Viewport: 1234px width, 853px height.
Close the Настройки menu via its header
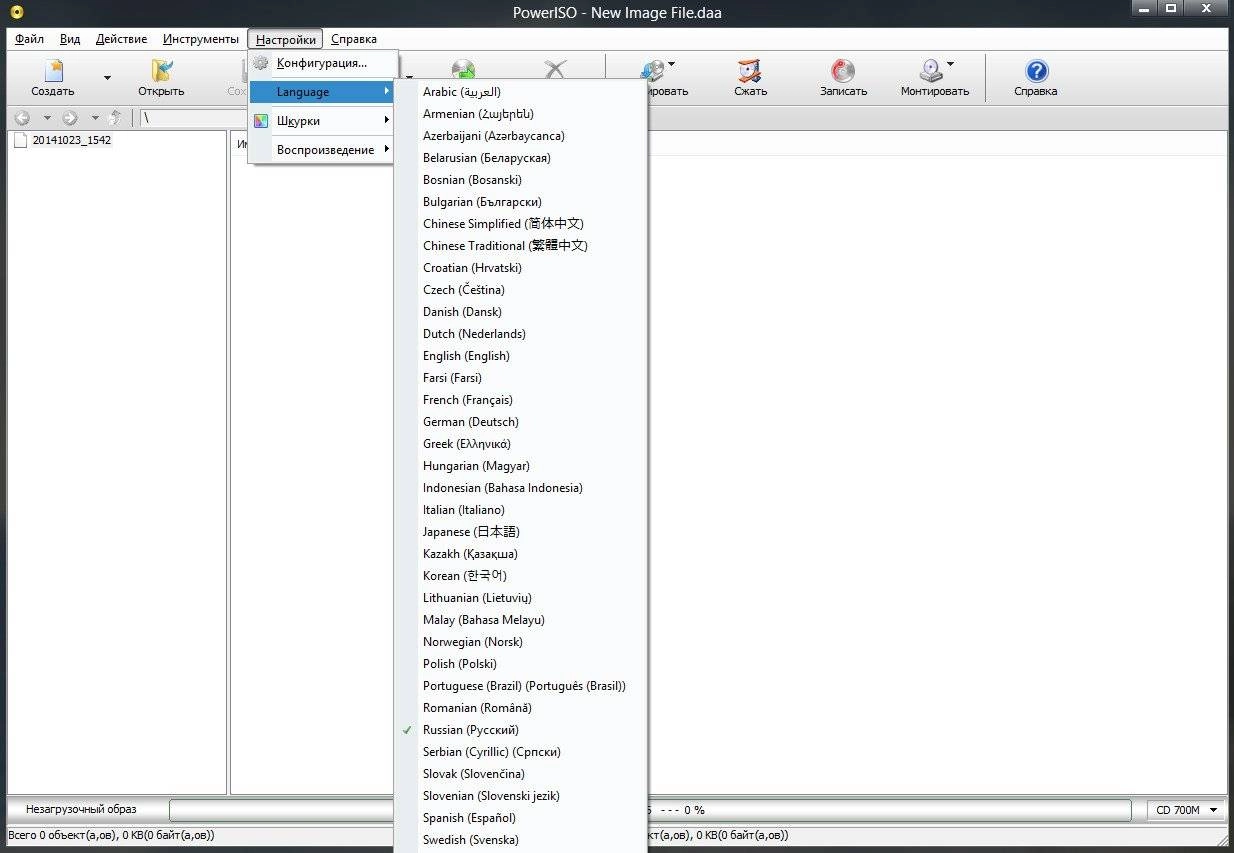(286, 39)
